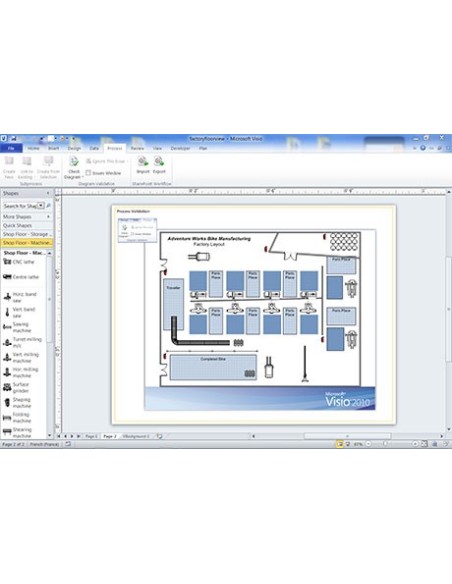Click the fit page to window icon
The height and width of the screenshot is (584, 452).
(x=424, y=444)
